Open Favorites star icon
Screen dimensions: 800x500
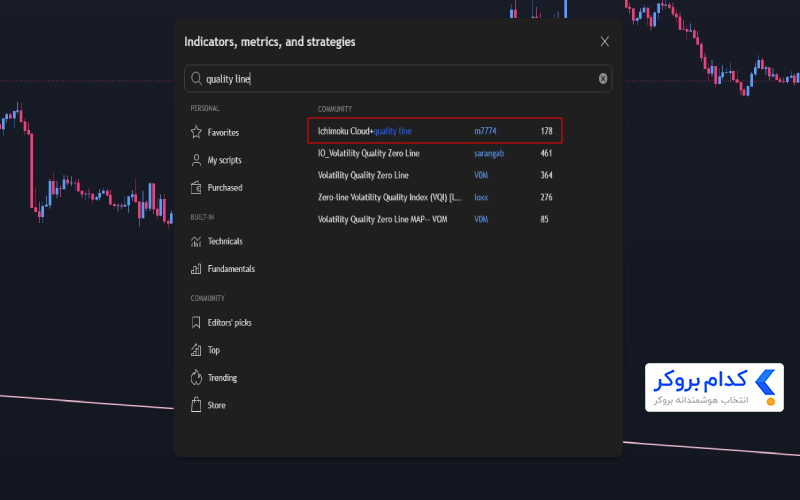[196, 132]
